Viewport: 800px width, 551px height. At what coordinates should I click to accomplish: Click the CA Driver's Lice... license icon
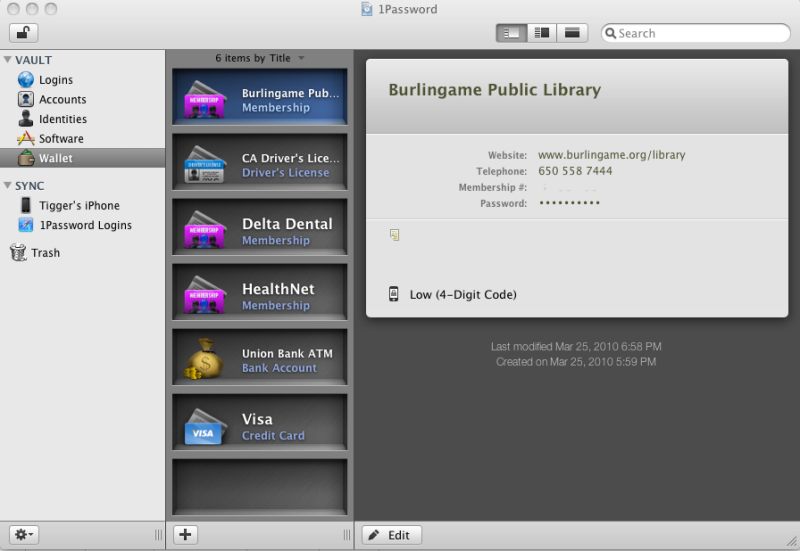coord(204,164)
